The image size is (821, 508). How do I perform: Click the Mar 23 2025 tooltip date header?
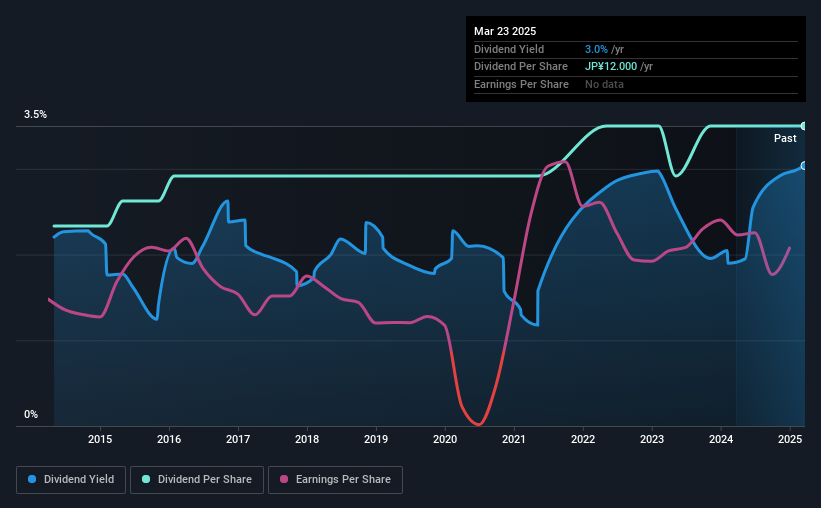[x=505, y=31]
